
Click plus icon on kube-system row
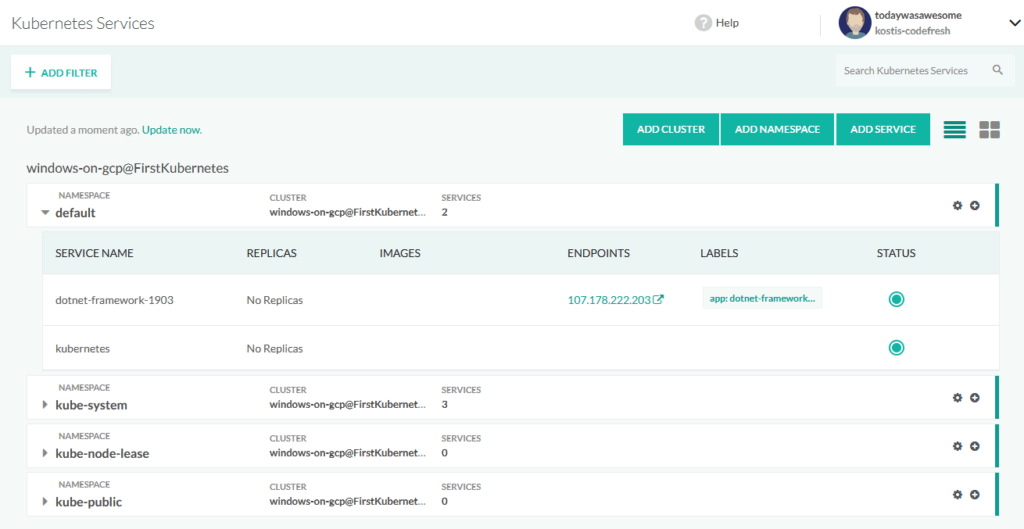(975, 398)
